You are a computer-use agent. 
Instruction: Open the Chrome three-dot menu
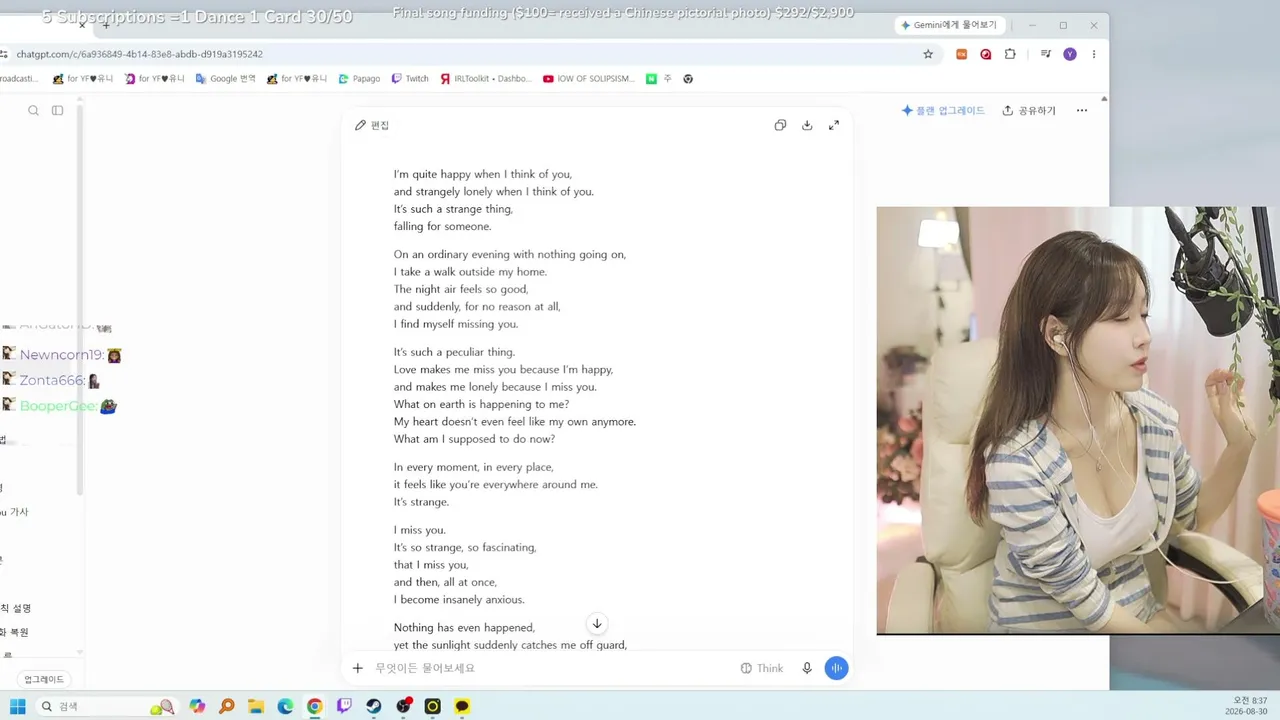click(x=1094, y=54)
